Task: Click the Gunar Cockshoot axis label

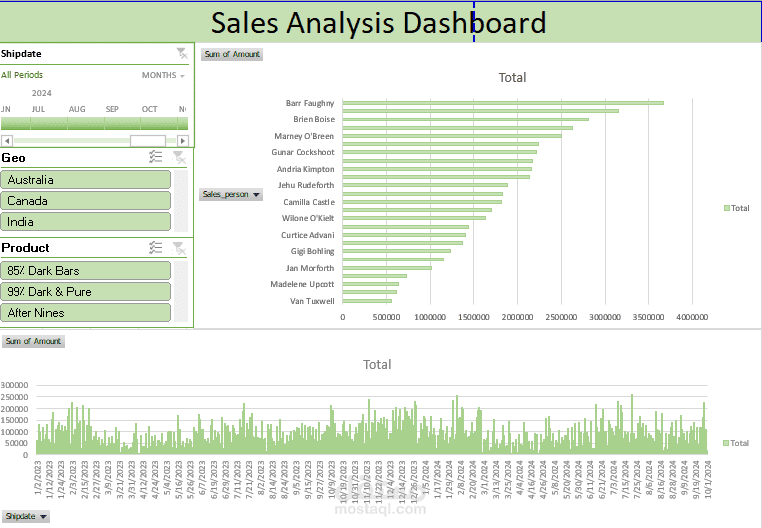Action: [303, 152]
